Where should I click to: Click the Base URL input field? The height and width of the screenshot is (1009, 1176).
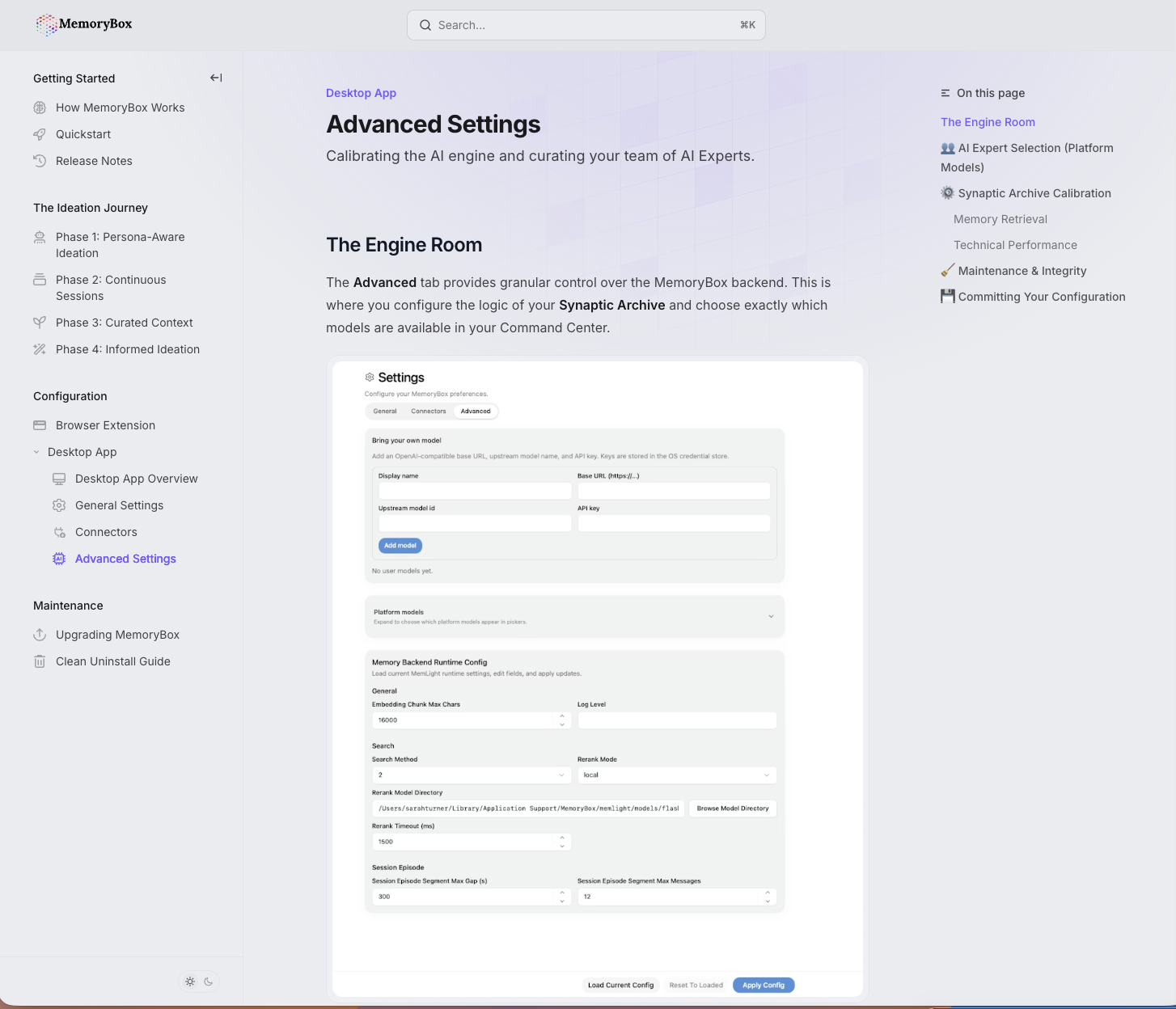674,491
